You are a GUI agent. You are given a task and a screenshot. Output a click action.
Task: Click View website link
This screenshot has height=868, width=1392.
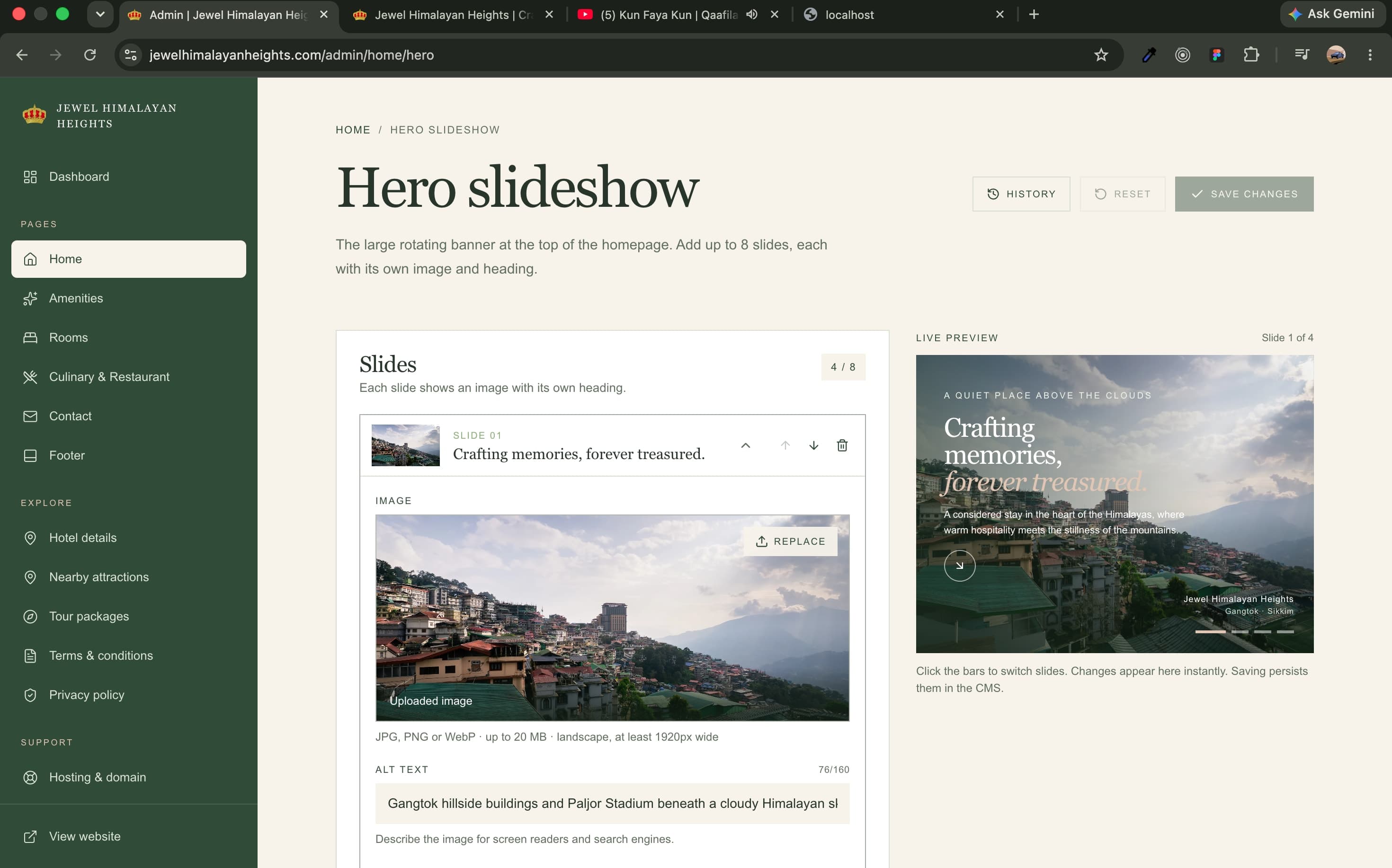(129, 836)
